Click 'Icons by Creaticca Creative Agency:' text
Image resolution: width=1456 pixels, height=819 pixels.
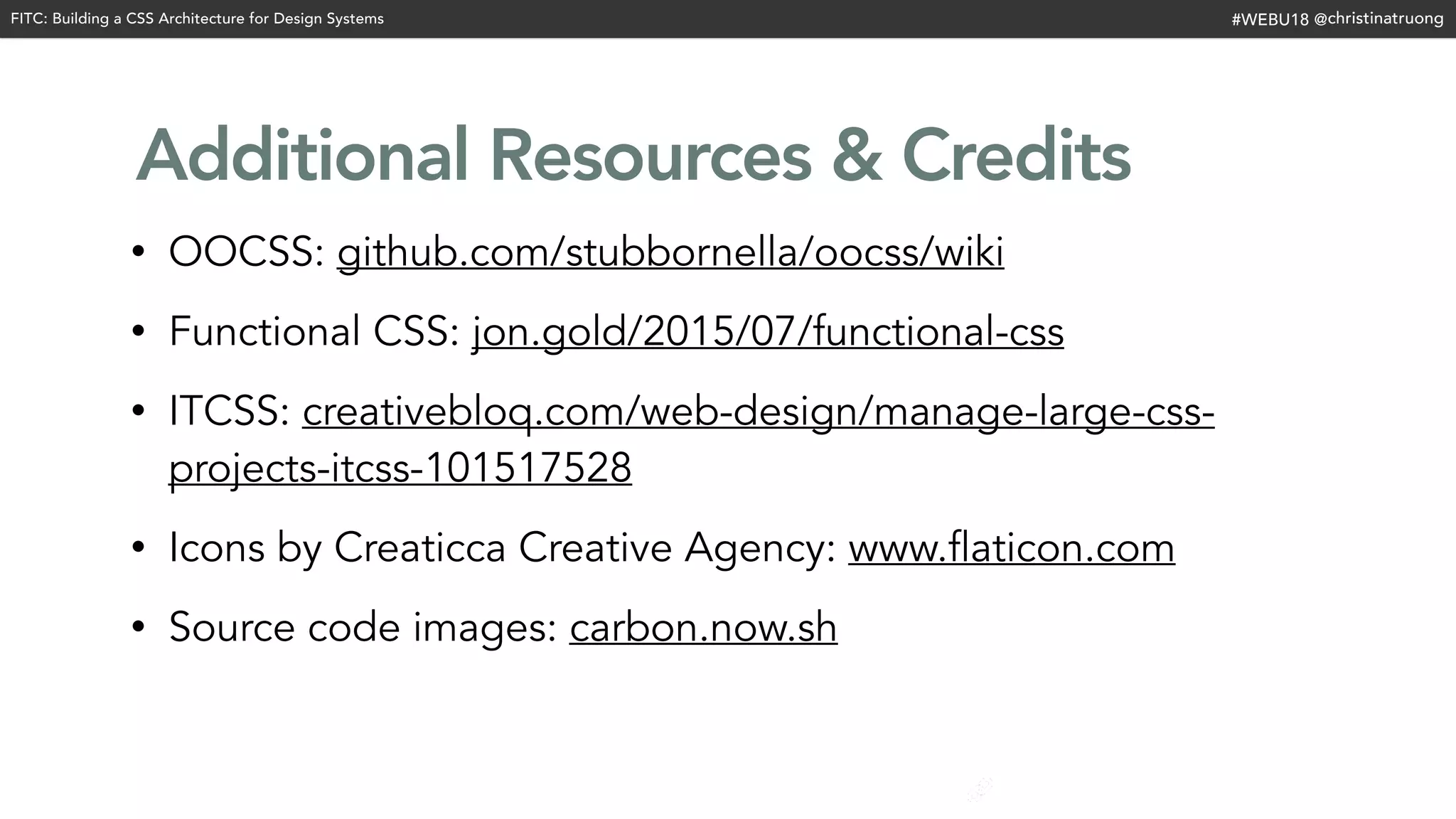coord(503,548)
